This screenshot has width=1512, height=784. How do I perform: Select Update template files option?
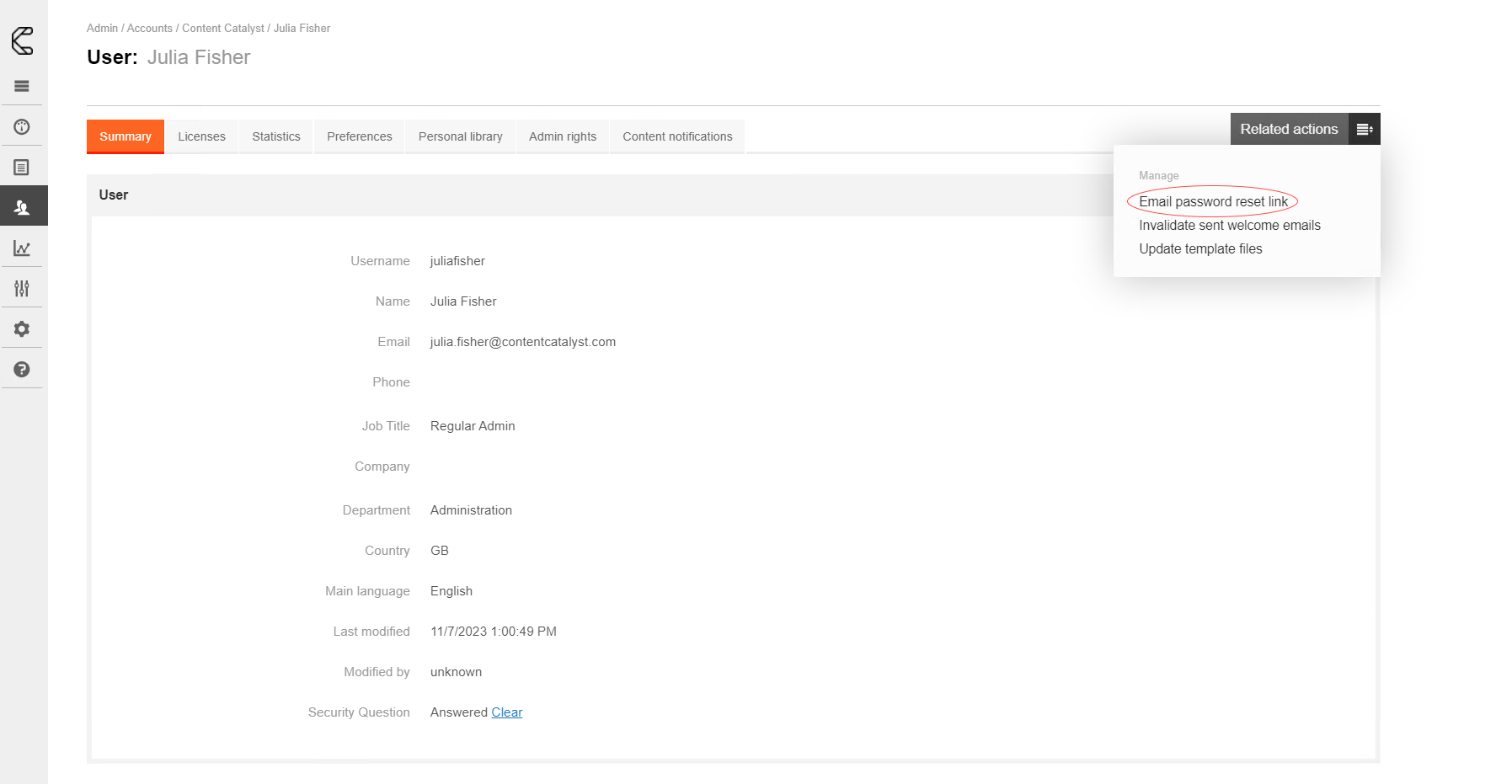pyautogui.click(x=1200, y=248)
